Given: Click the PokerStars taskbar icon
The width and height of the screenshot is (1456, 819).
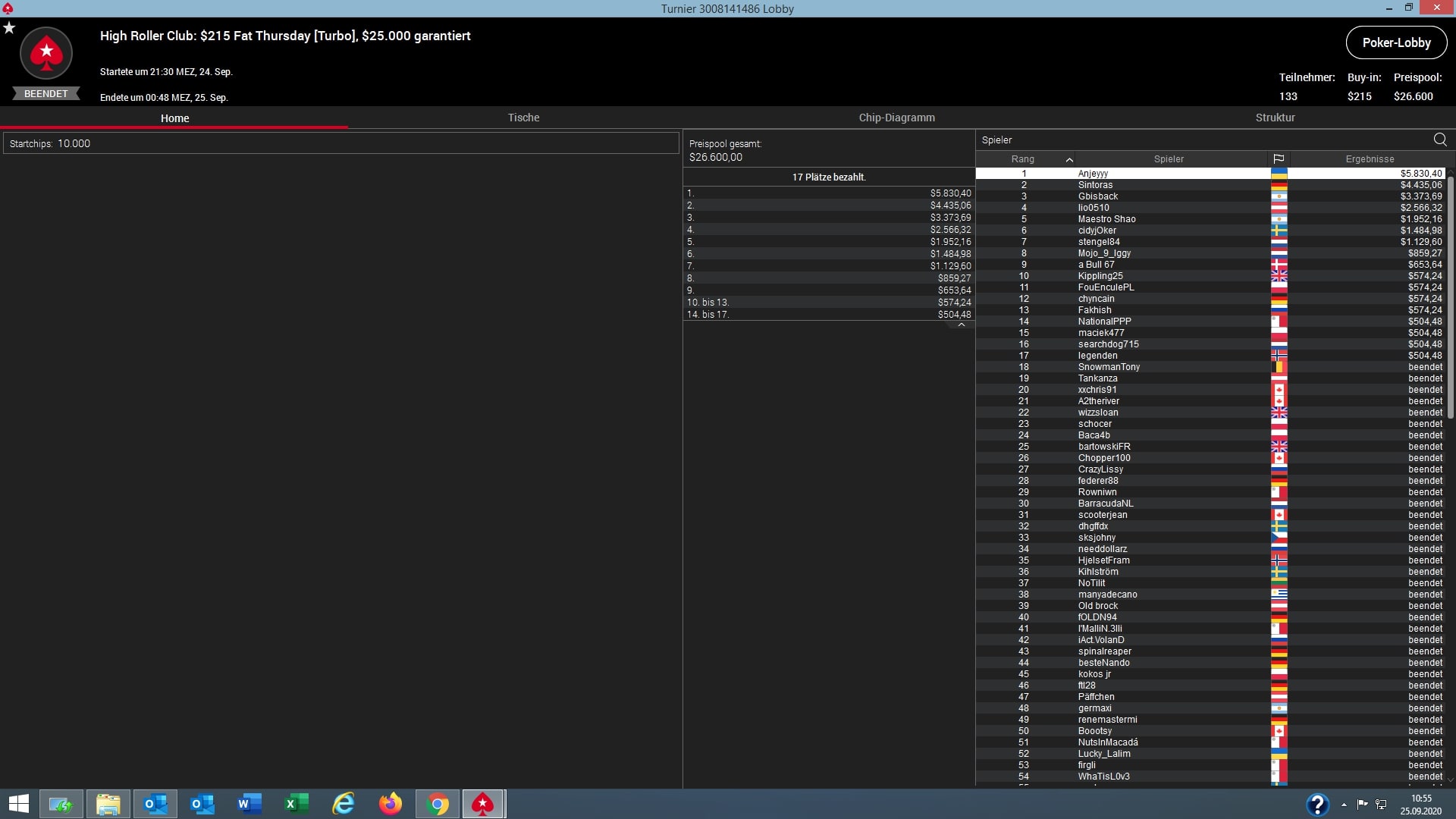Looking at the screenshot, I should [483, 804].
